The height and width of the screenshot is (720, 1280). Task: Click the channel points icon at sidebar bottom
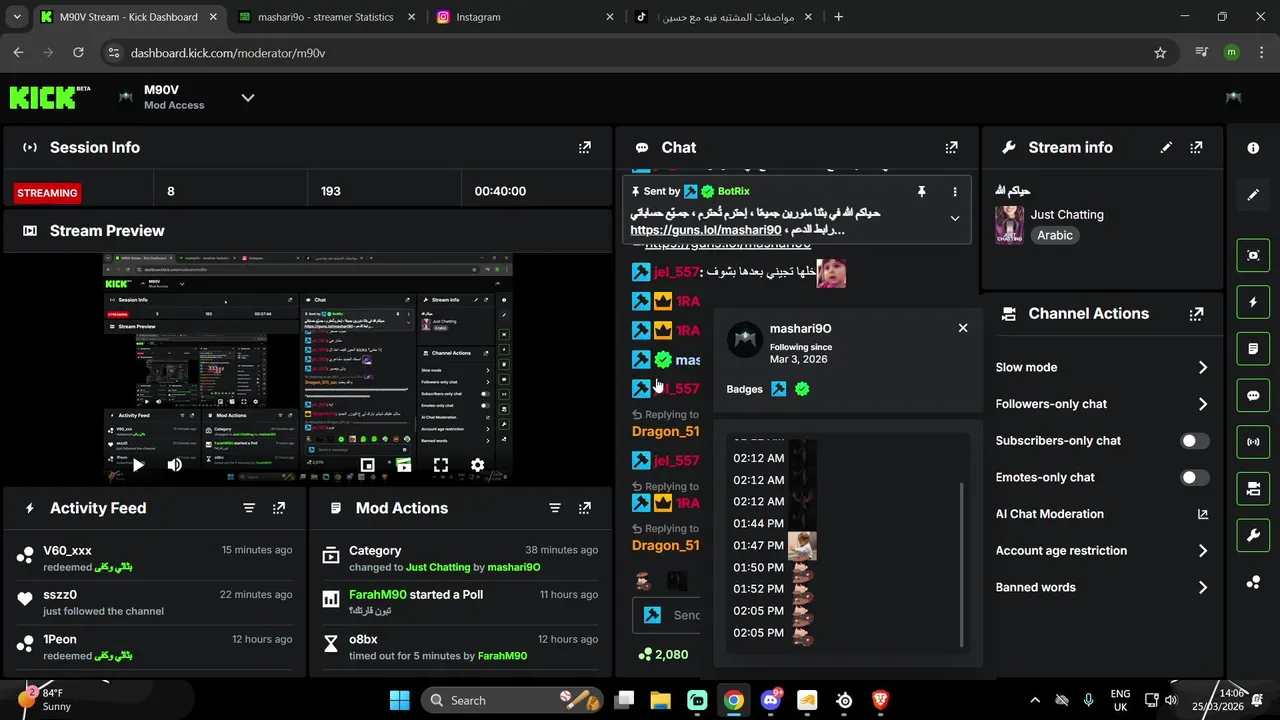(x=1253, y=583)
